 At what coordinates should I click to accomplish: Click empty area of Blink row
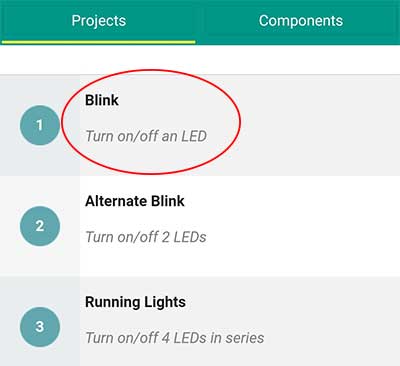[x=317, y=125]
